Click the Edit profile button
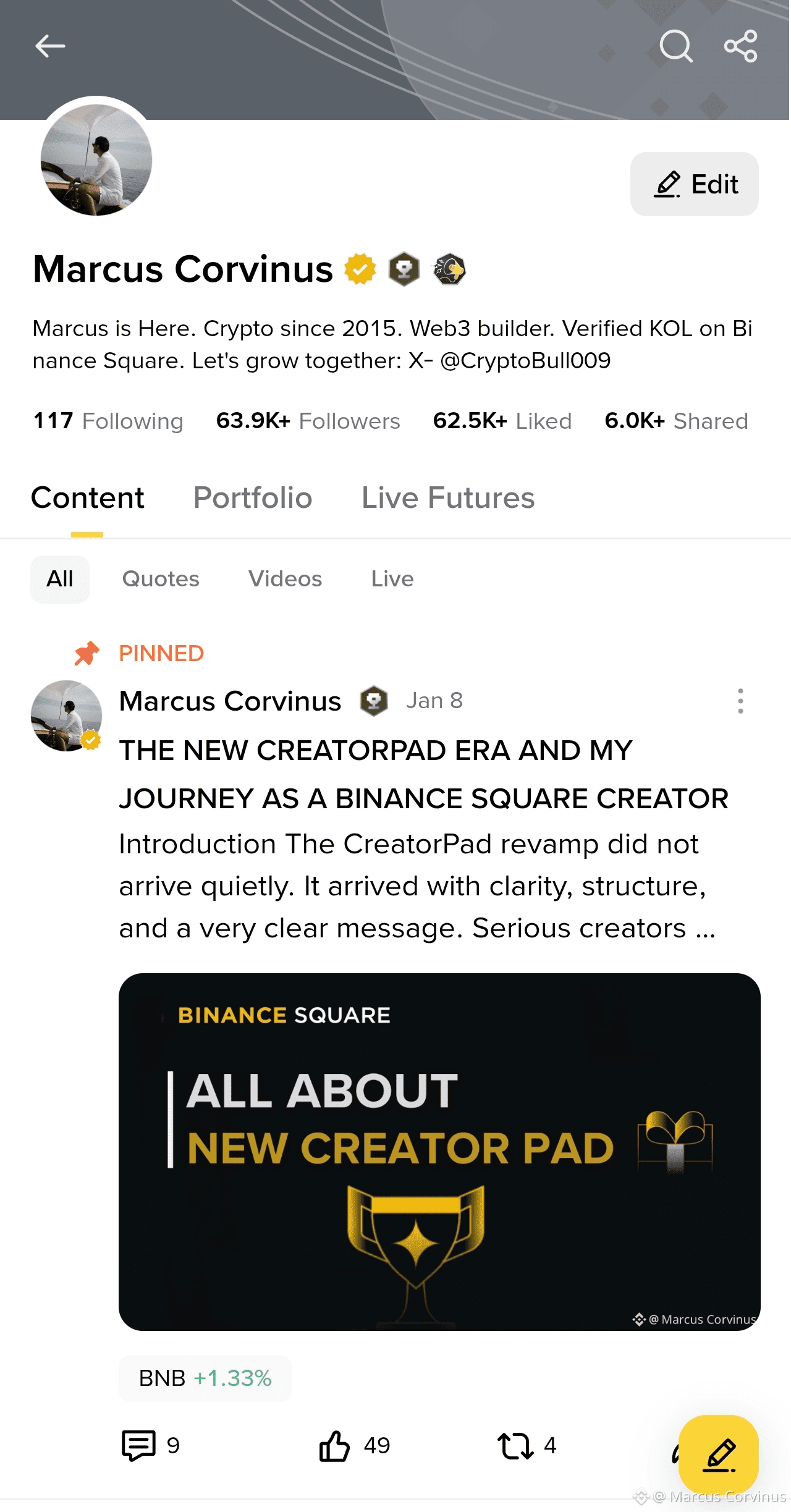The height and width of the screenshot is (1512, 791). [x=694, y=184]
